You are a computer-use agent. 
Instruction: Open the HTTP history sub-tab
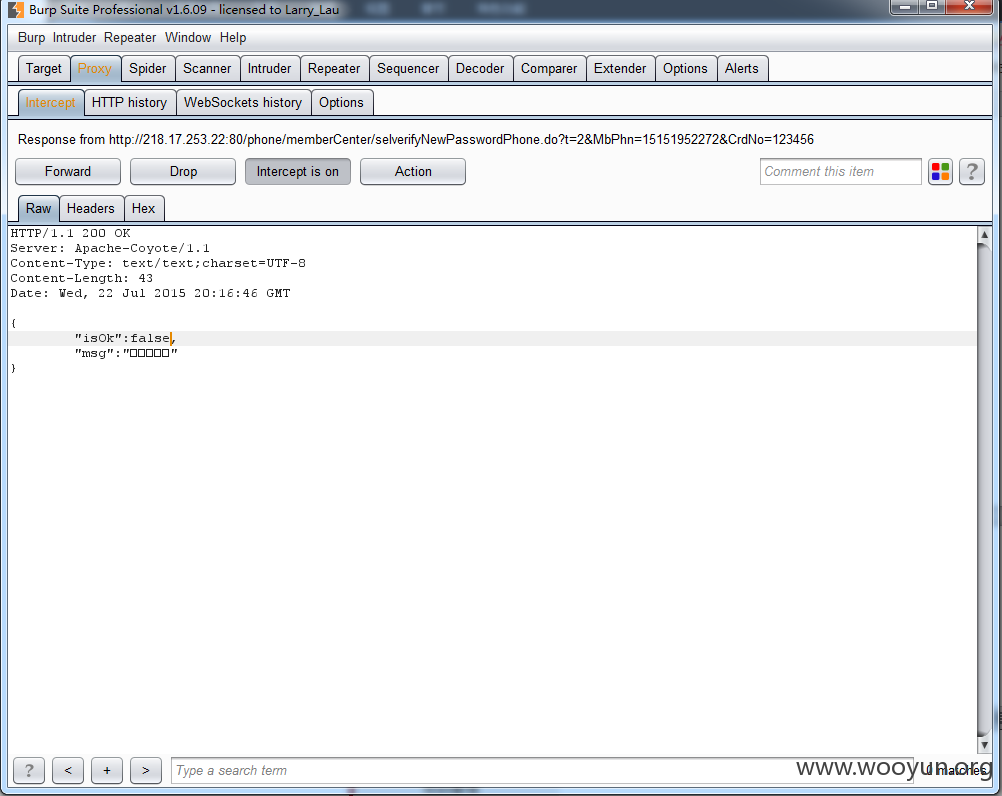(129, 102)
